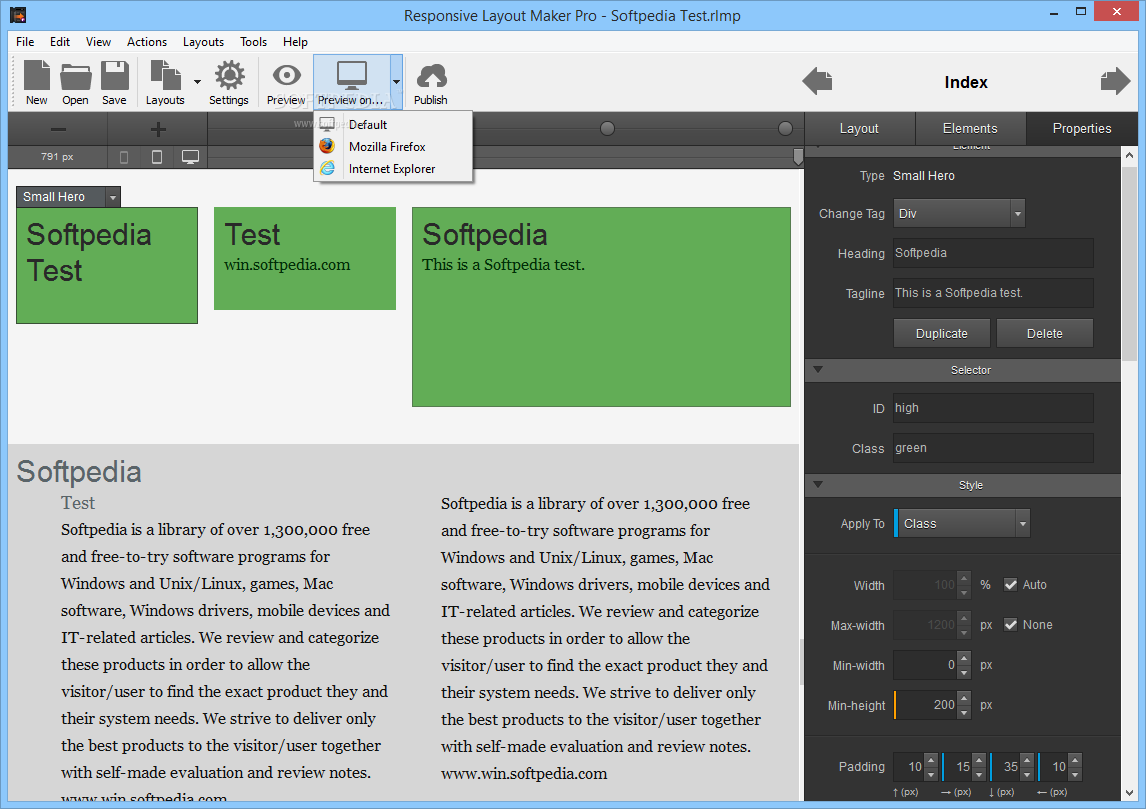Click the New file toolbar icon
This screenshot has height=809, width=1146.
click(x=37, y=82)
